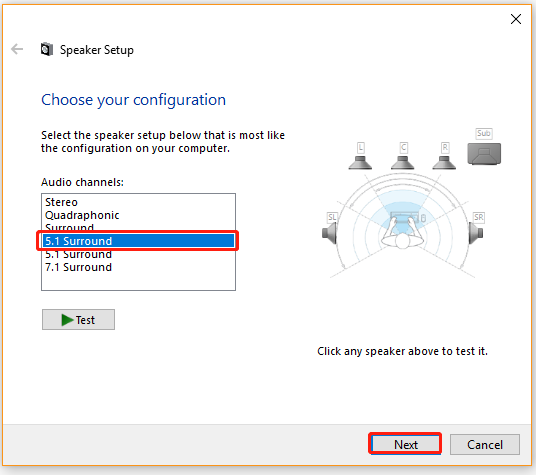Close the Speaker Setup window
This screenshot has height=475, width=536.
coord(516,19)
